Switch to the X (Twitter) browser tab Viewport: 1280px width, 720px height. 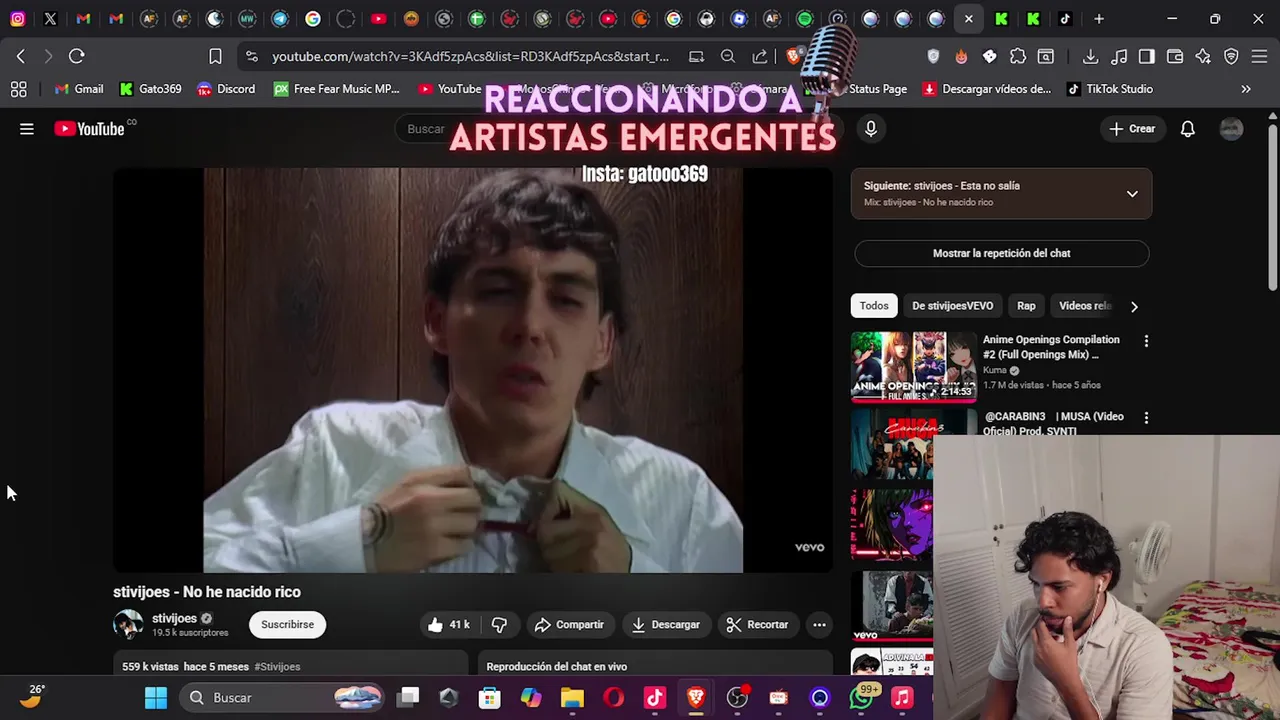click(50, 18)
